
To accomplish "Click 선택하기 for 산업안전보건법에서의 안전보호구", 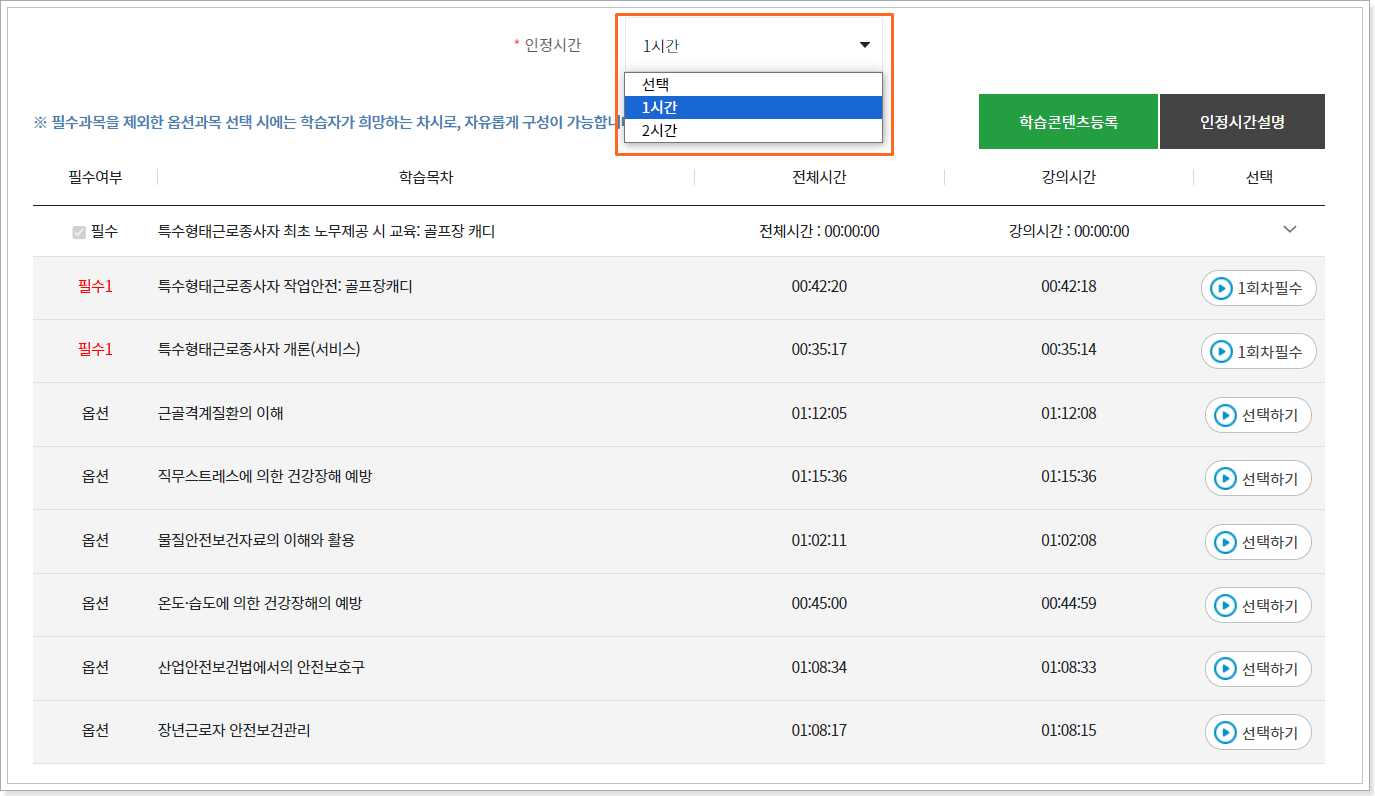I will [x=1258, y=669].
